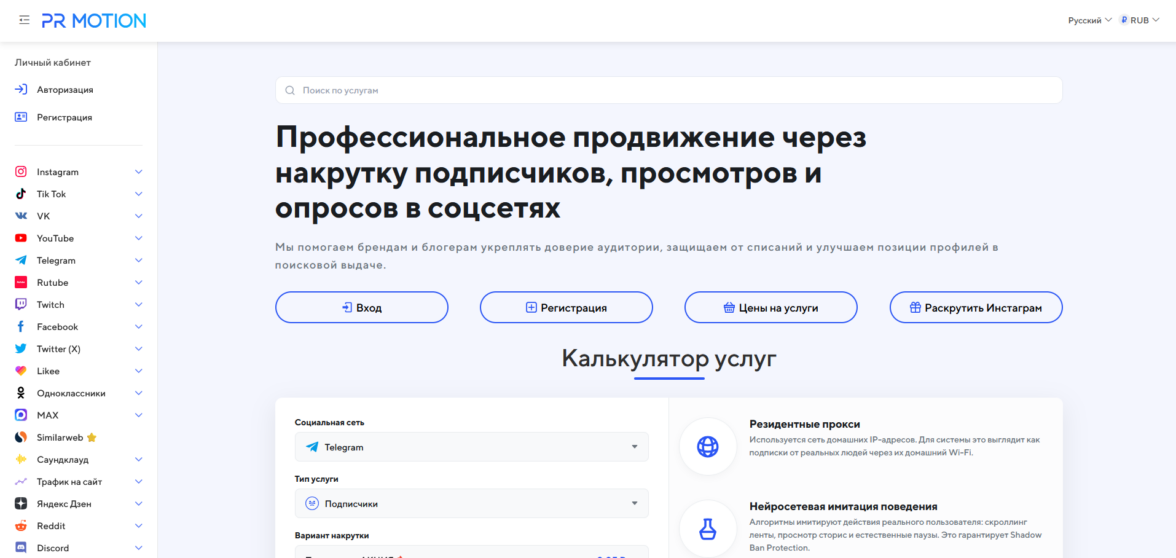Image resolution: width=1176 pixels, height=558 pixels.
Task: Expand the VK menu chevron
Action: click(138, 216)
